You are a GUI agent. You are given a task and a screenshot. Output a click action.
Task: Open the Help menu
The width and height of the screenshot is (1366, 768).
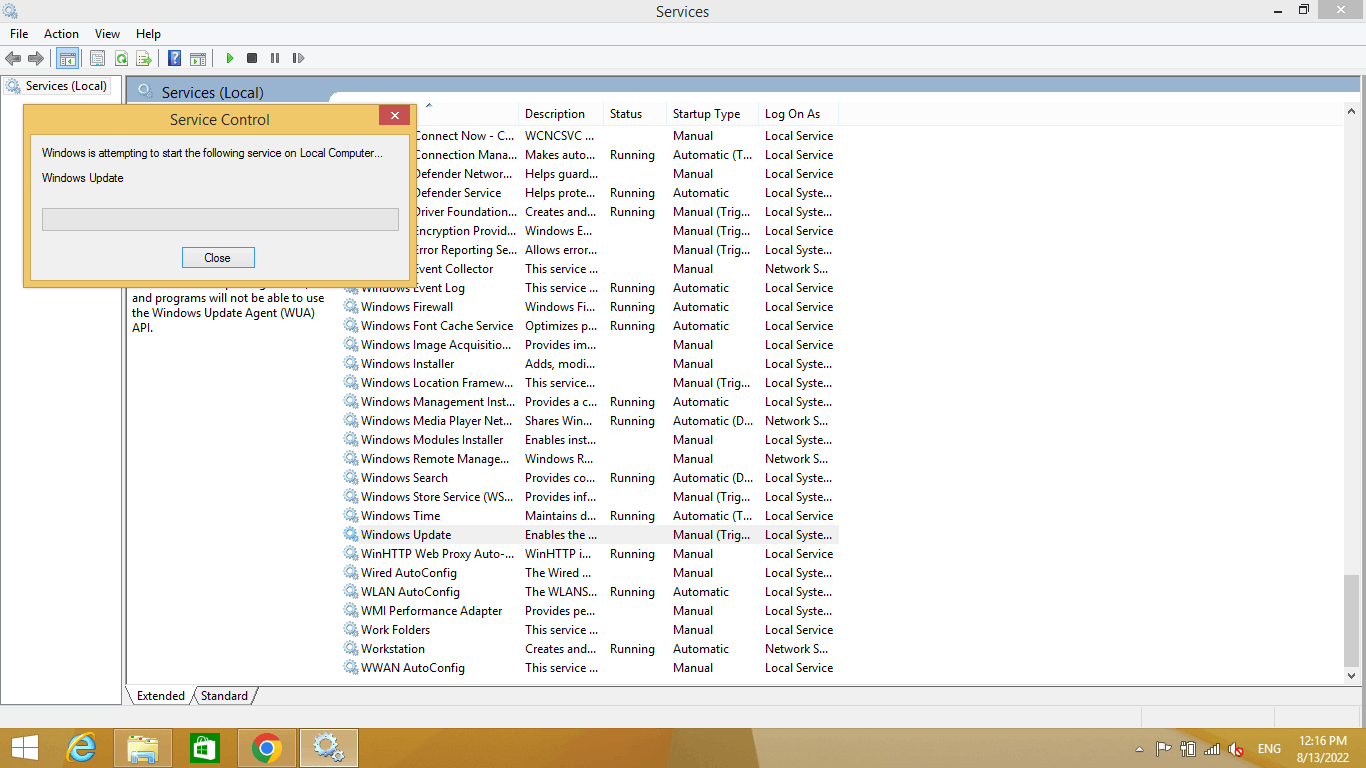point(148,34)
